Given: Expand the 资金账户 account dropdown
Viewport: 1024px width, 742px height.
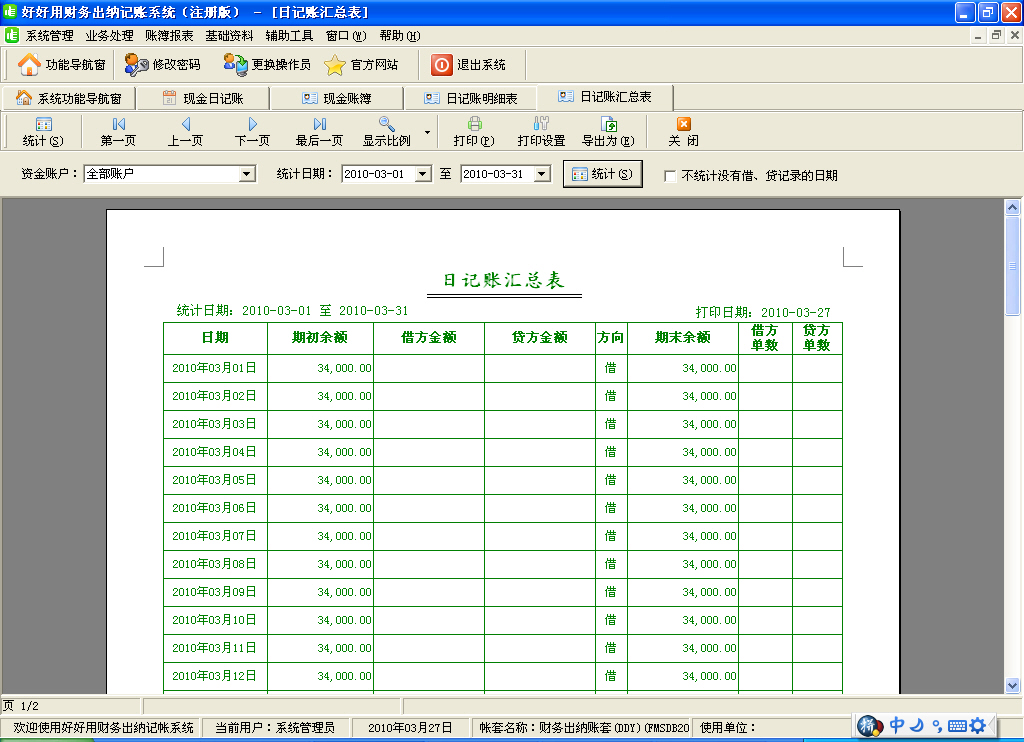Looking at the screenshot, I should click(247, 174).
